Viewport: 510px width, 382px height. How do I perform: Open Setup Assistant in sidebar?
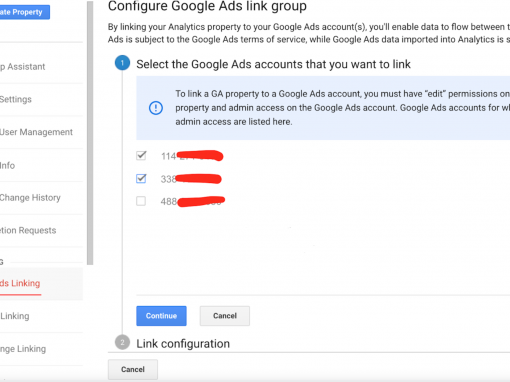(x=22, y=67)
